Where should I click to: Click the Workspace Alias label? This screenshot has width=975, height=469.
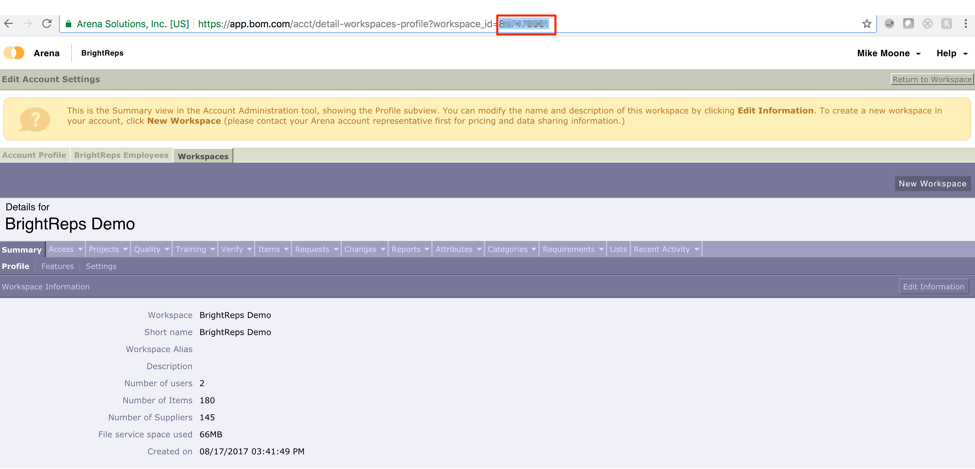(159, 349)
